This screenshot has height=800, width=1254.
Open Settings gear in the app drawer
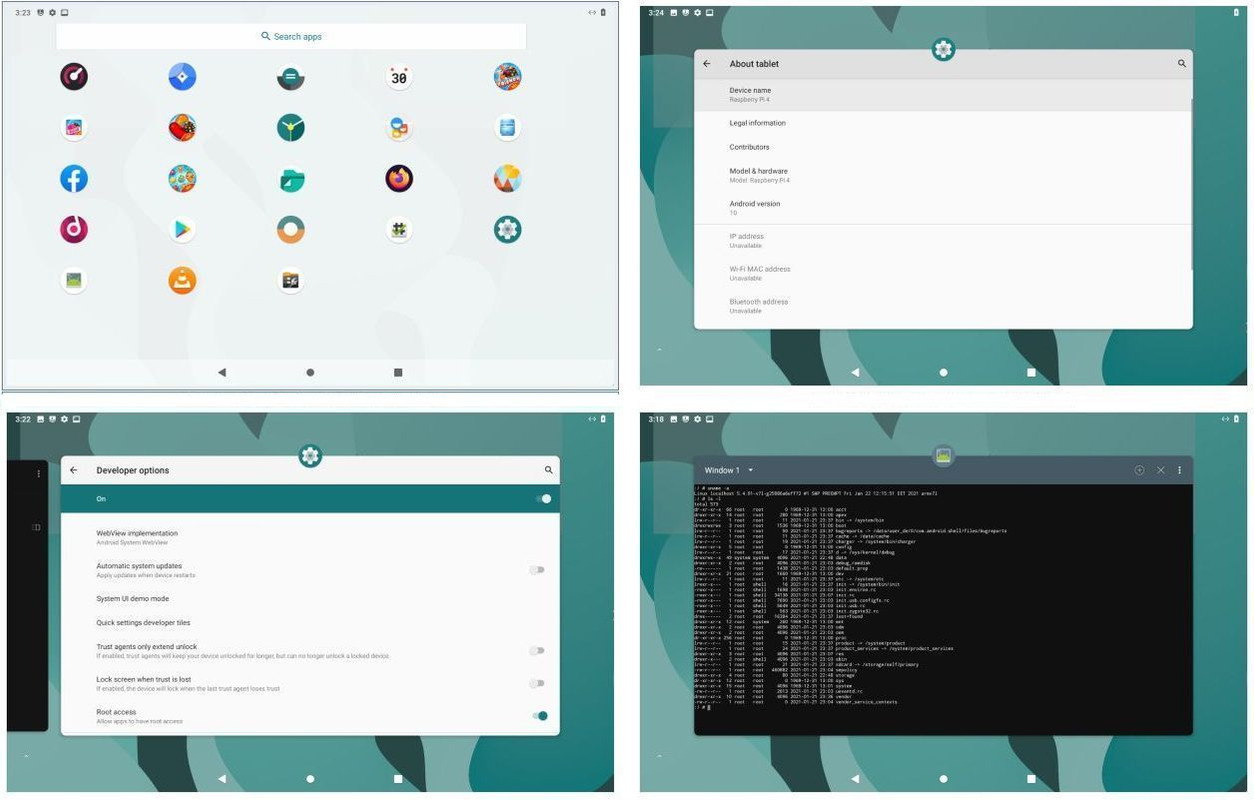click(x=508, y=229)
